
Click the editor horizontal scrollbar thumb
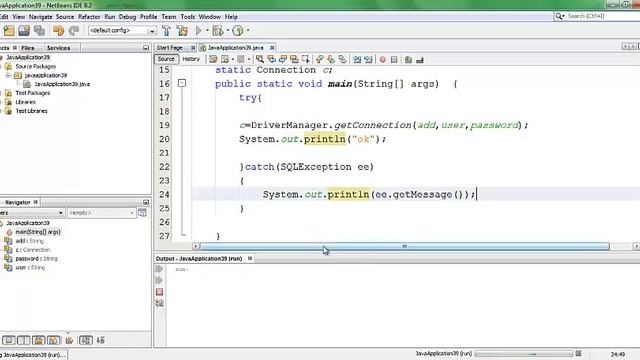[404, 246]
